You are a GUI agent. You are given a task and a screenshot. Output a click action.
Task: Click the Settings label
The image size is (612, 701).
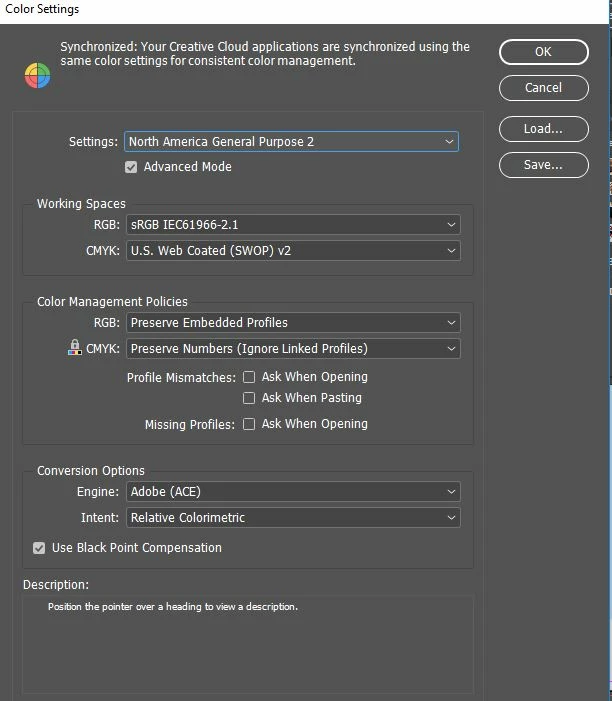[93, 142]
